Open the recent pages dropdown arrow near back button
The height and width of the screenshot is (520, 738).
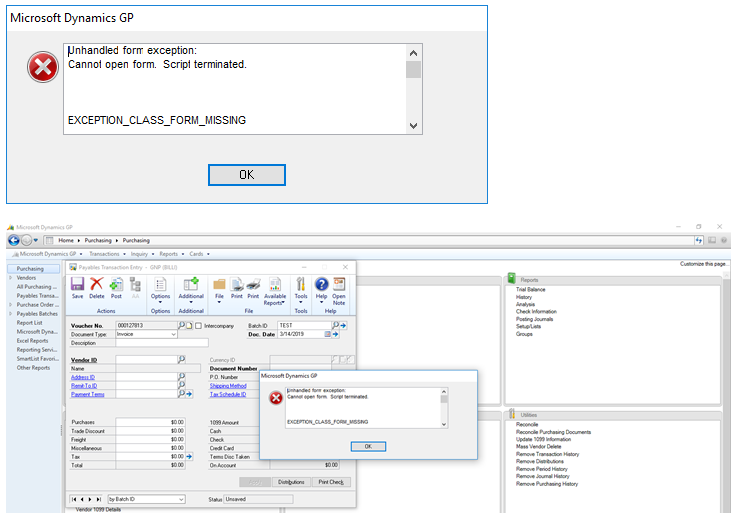pos(36,240)
